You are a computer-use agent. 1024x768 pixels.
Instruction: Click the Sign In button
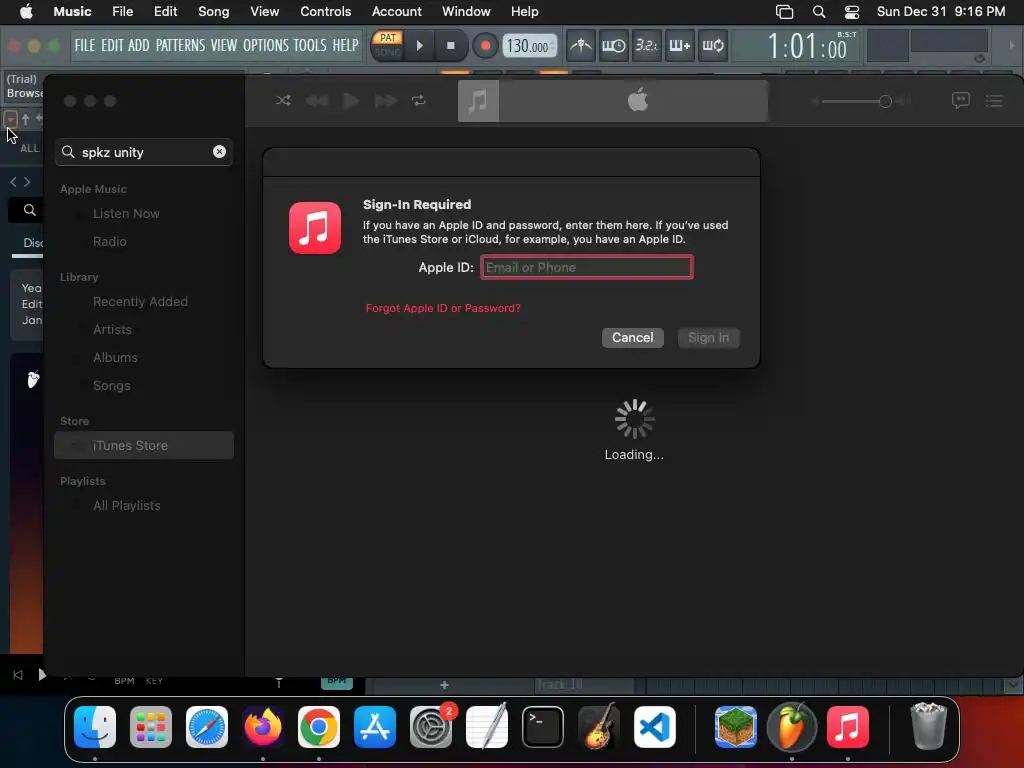click(x=709, y=338)
